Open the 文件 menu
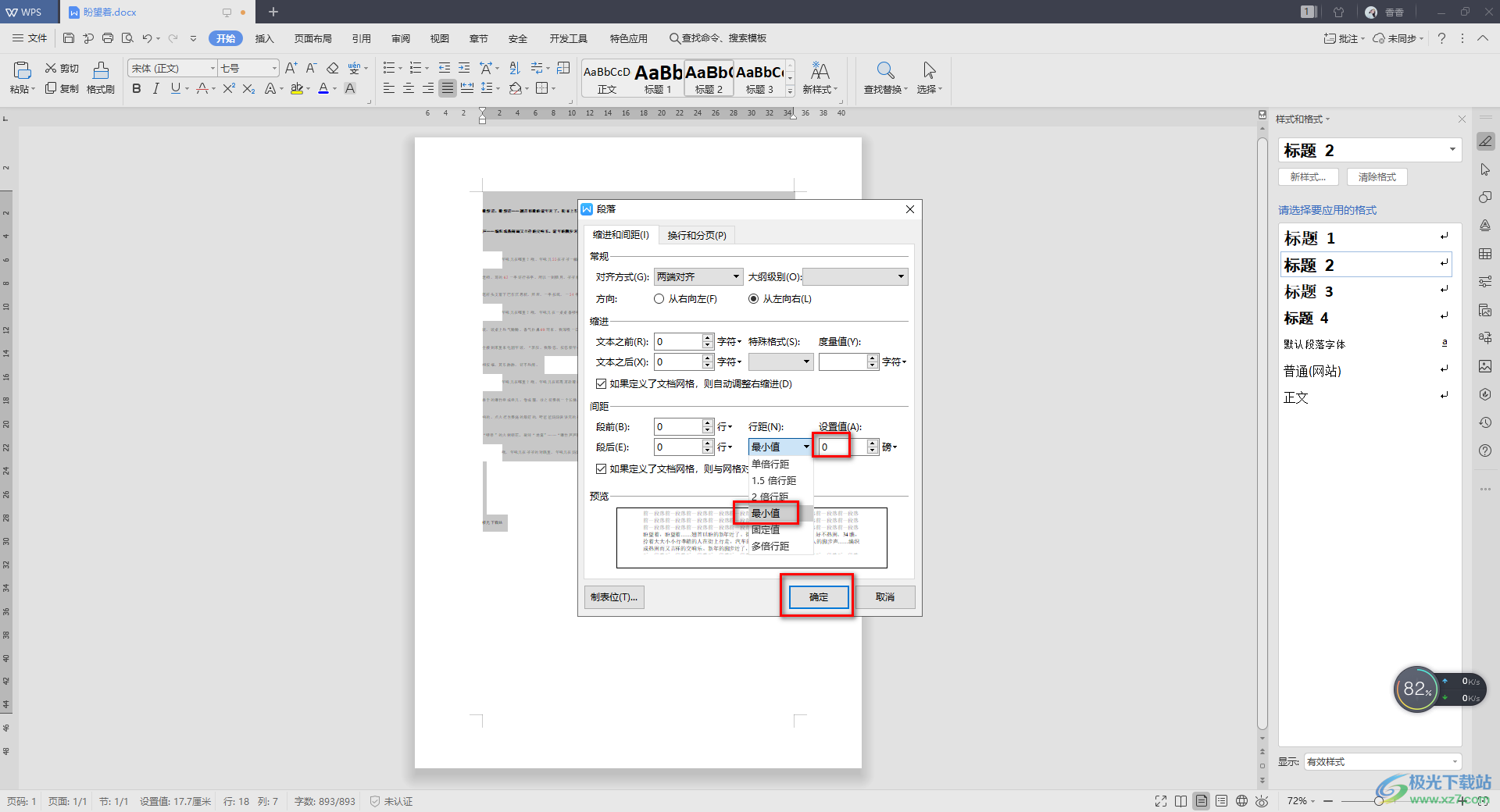The image size is (1500, 812). [x=30, y=38]
